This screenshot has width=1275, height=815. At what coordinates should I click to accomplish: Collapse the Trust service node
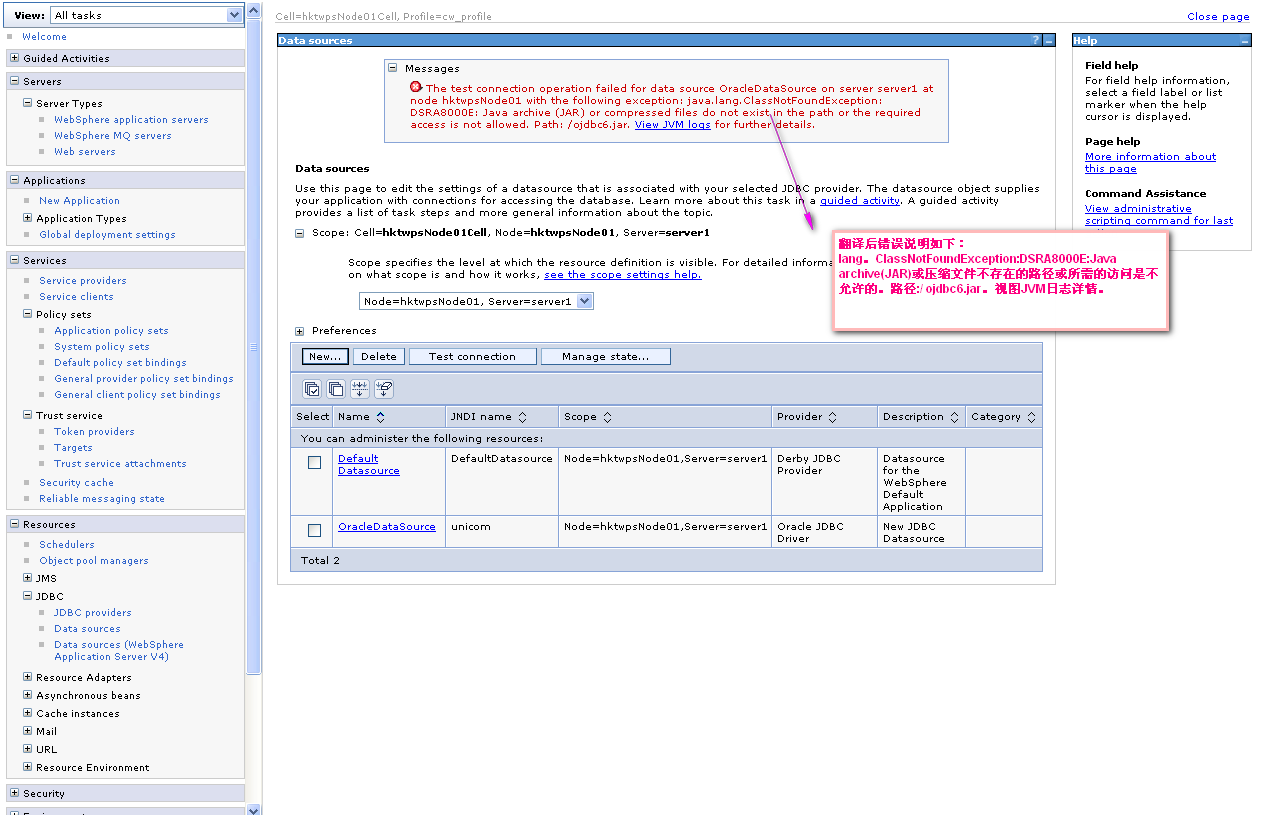(x=28, y=415)
